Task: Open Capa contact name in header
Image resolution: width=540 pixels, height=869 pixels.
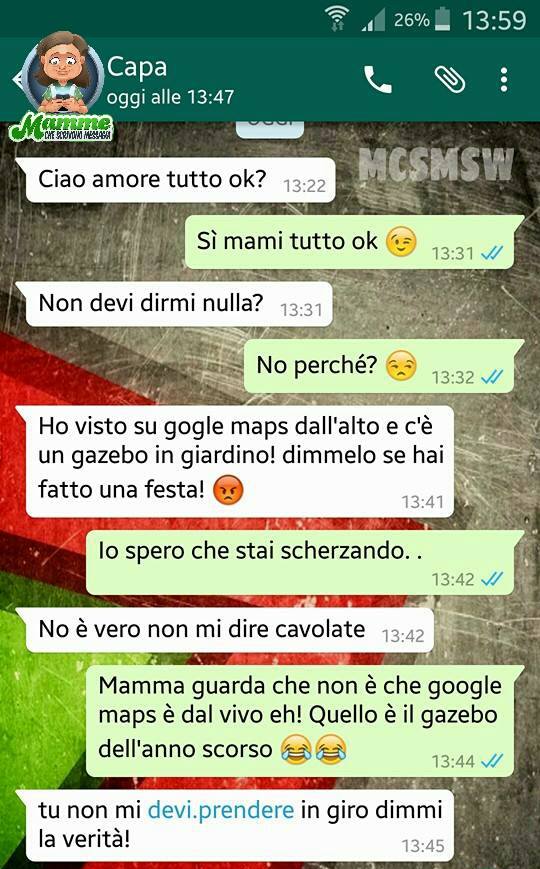Action: [x=137, y=67]
